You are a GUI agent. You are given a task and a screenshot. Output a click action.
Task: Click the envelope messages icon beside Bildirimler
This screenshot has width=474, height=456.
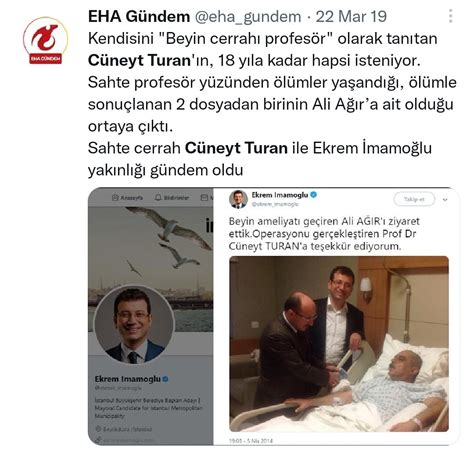tap(204, 198)
